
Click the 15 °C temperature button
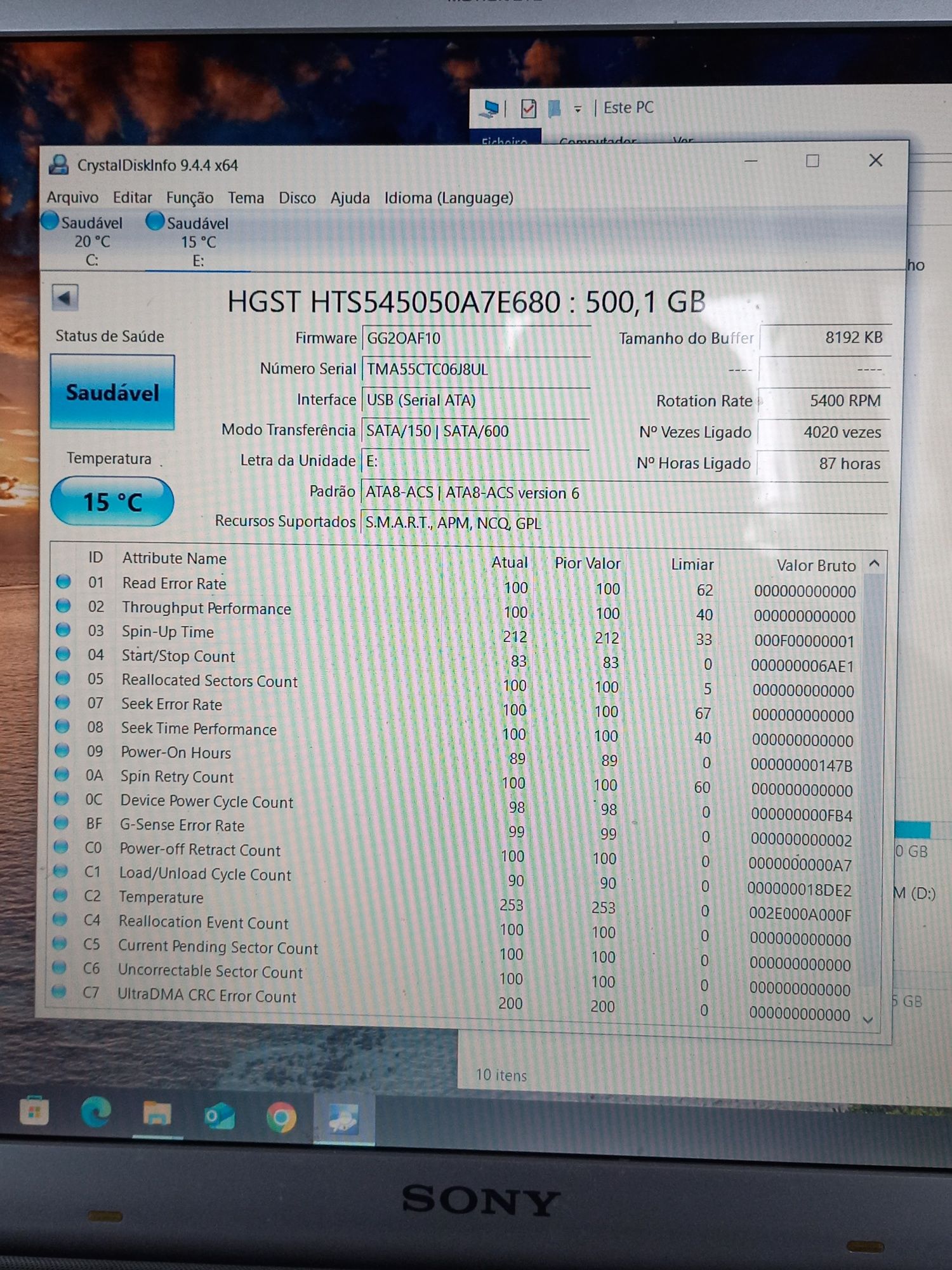click(x=112, y=502)
